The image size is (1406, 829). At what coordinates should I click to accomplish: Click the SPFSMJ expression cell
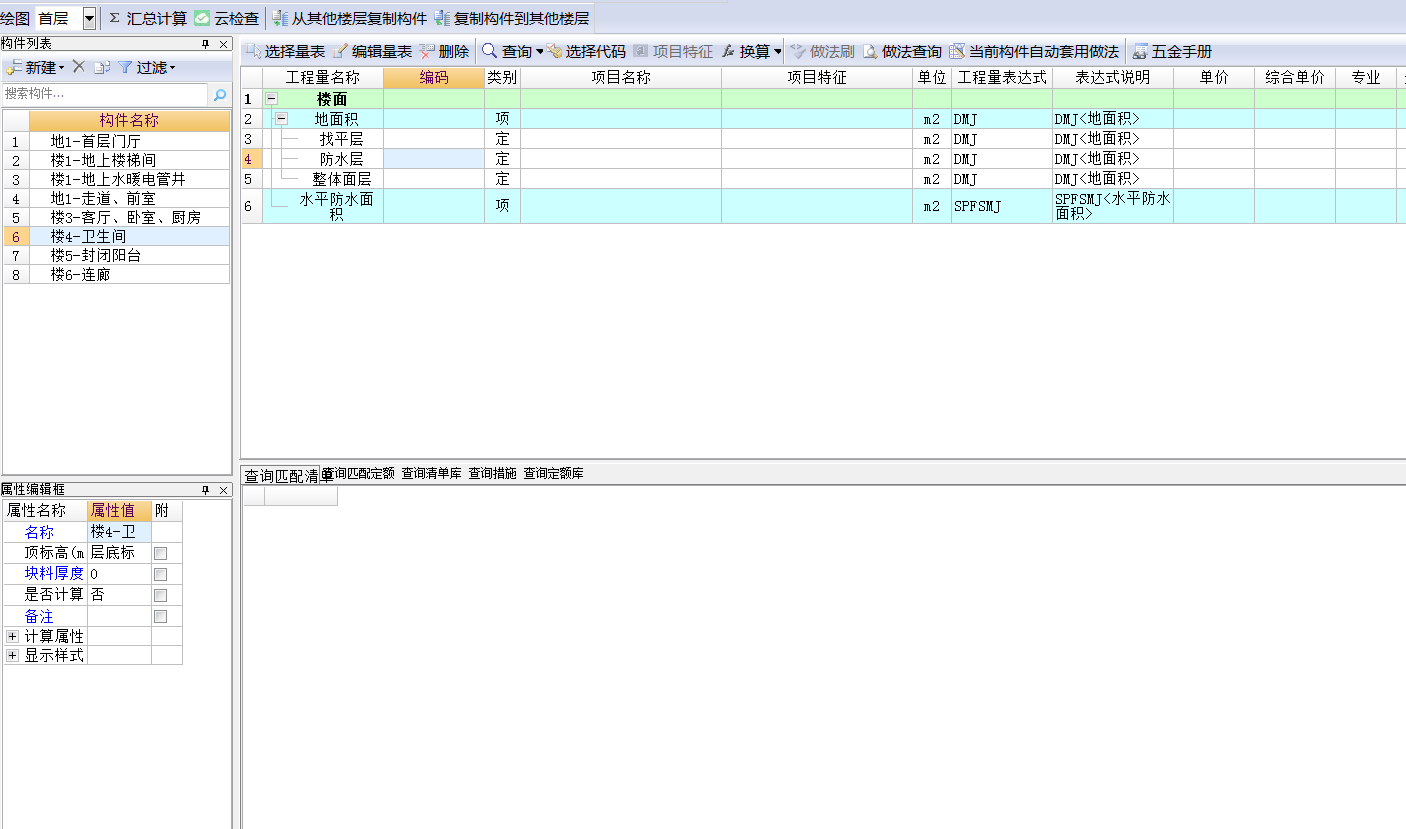tap(1002, 206)
